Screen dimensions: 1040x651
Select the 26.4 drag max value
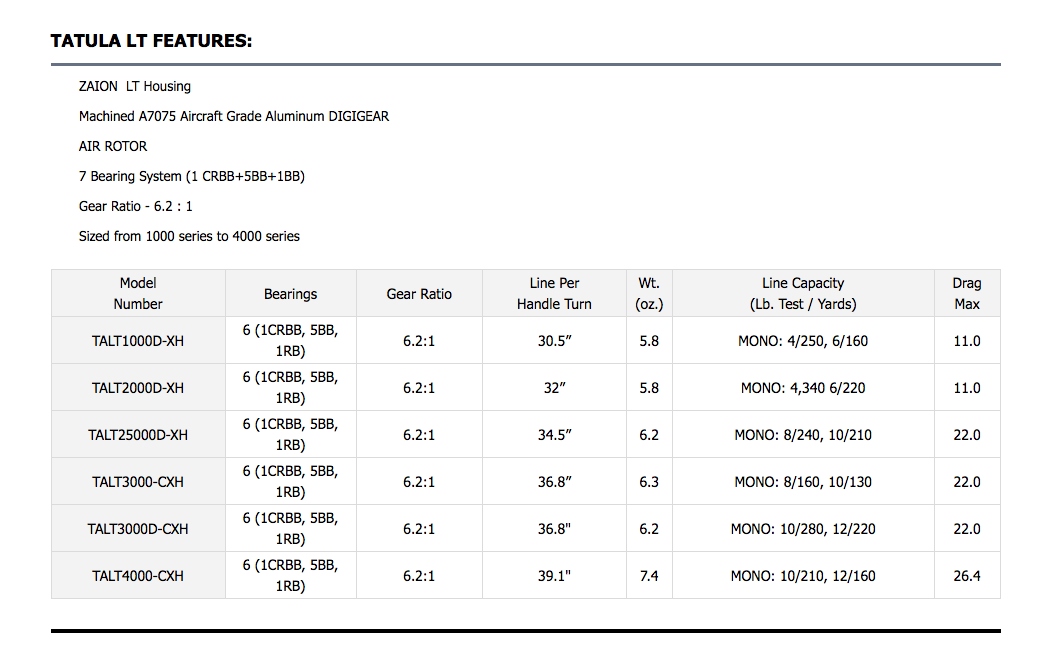pos(967,576)
